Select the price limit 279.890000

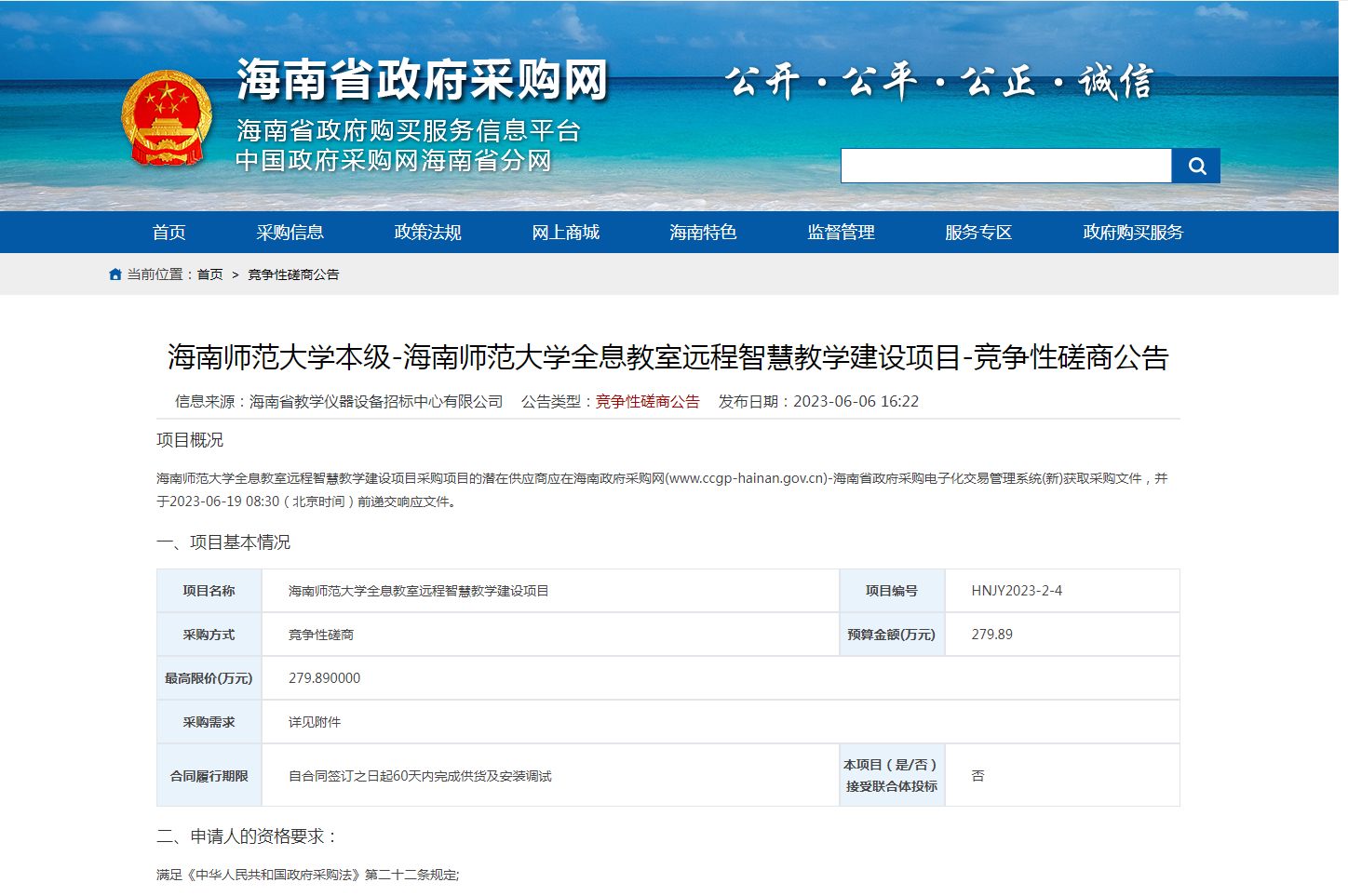(324, 678)
